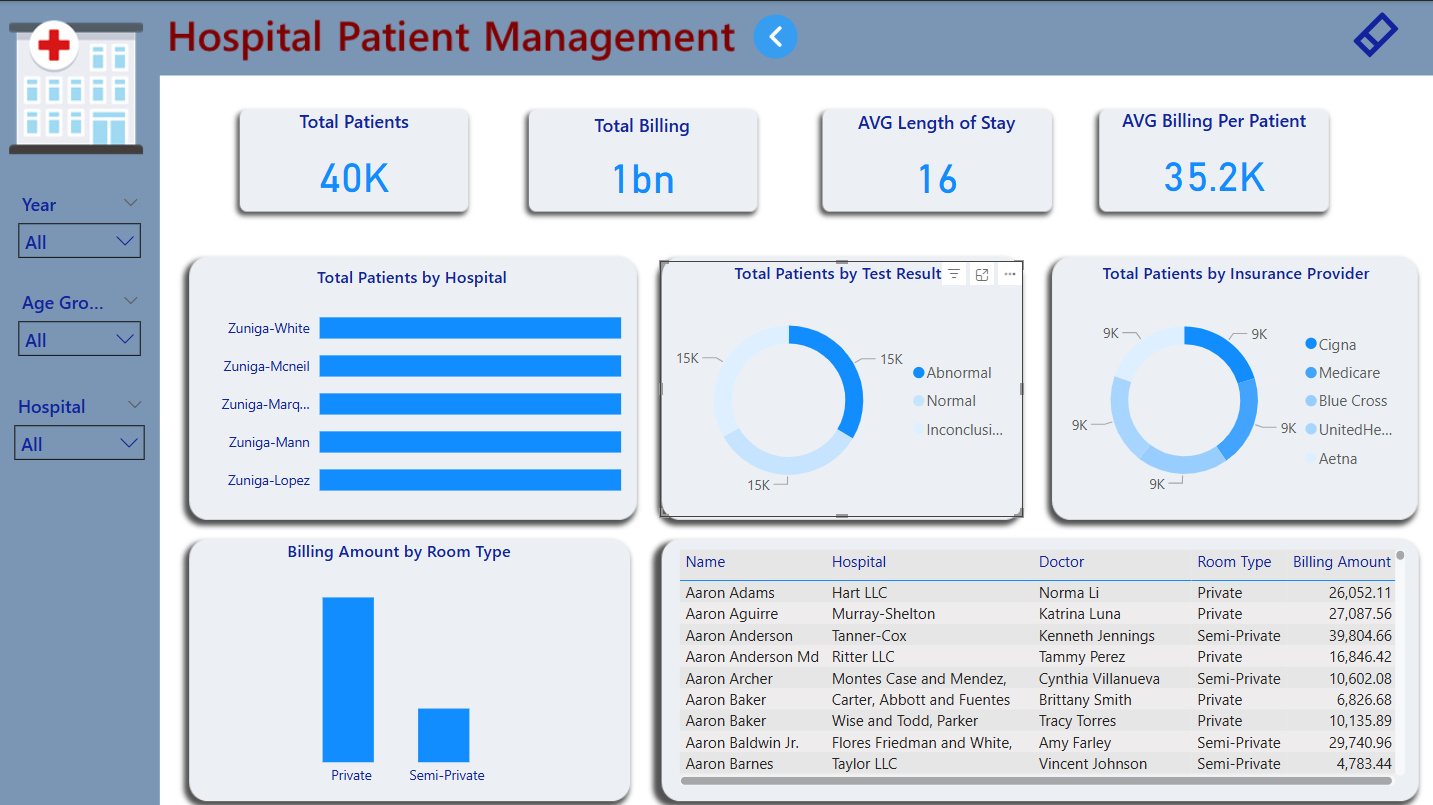
Task: Click the table vertical scrollbar thumb
Action: pos(1400,556)
